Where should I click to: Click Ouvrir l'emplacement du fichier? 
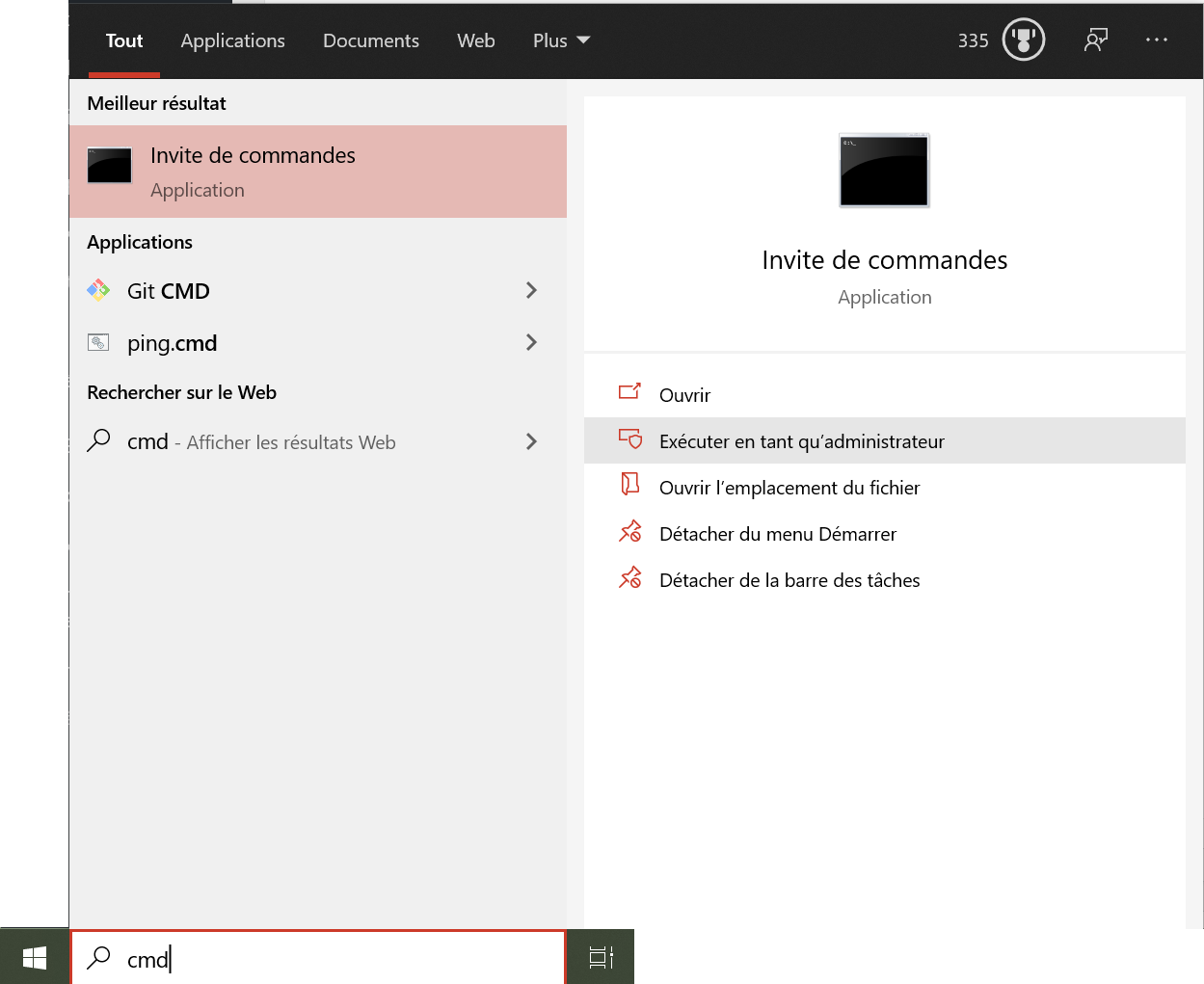(789, 488)
